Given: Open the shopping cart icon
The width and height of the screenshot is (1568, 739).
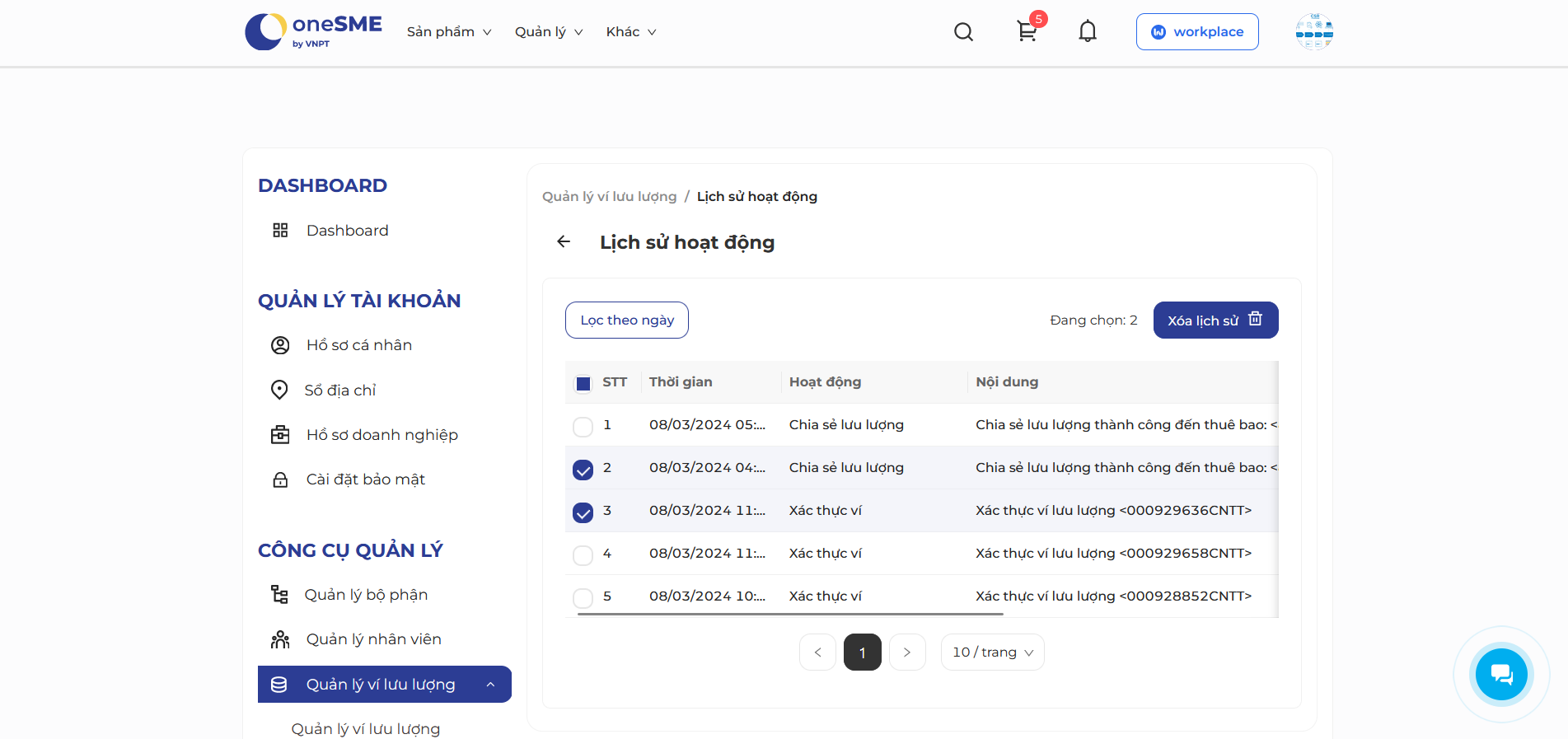Looking at the screenshot, I should click(x=1027, y=31).
